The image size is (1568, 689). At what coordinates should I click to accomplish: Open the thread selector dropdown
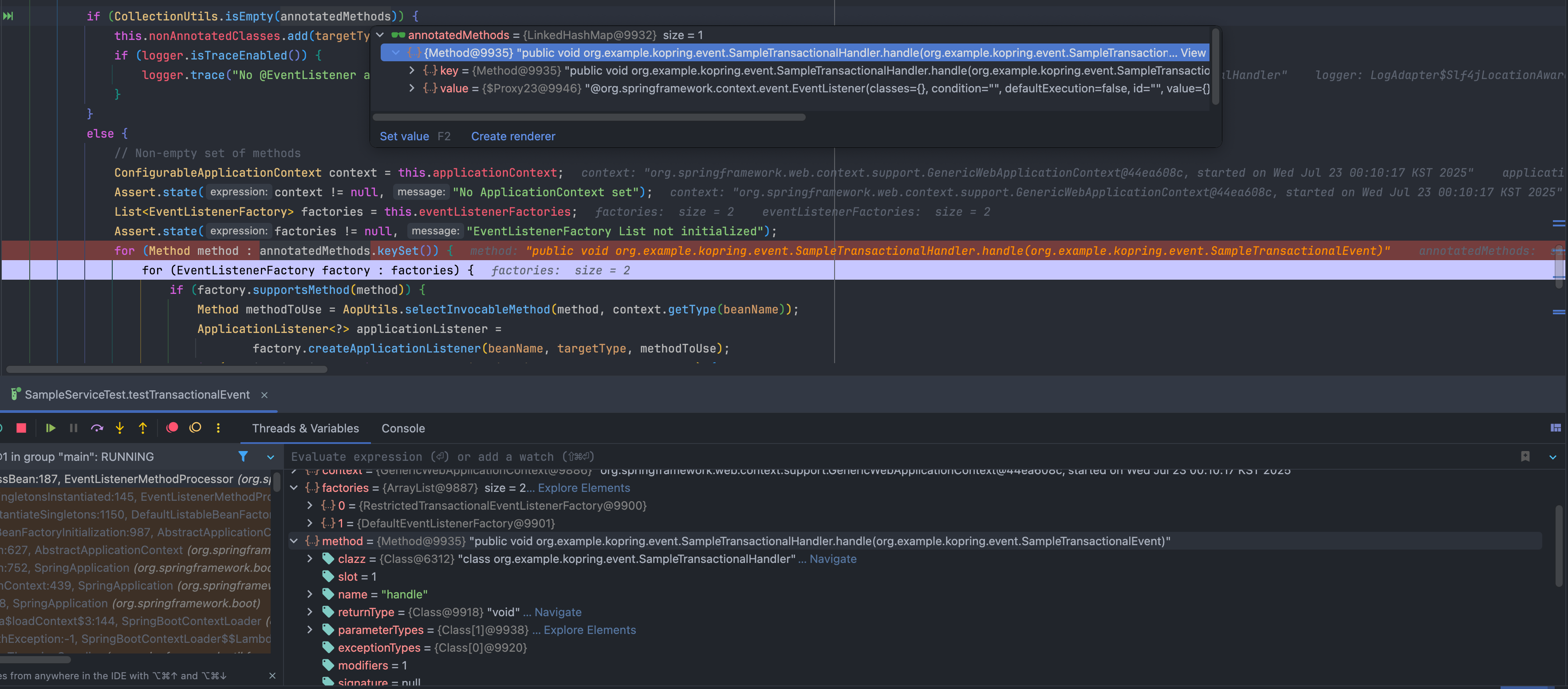point(270,457)
